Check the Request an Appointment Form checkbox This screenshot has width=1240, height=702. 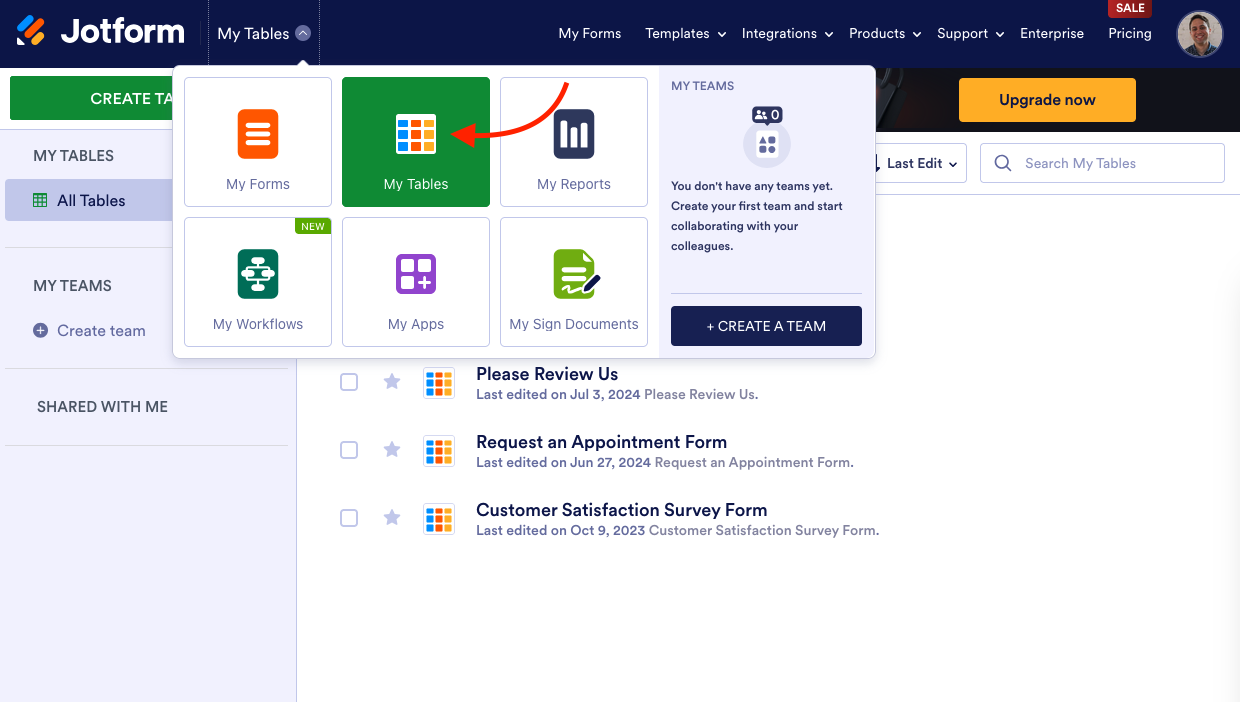(349, 450)
